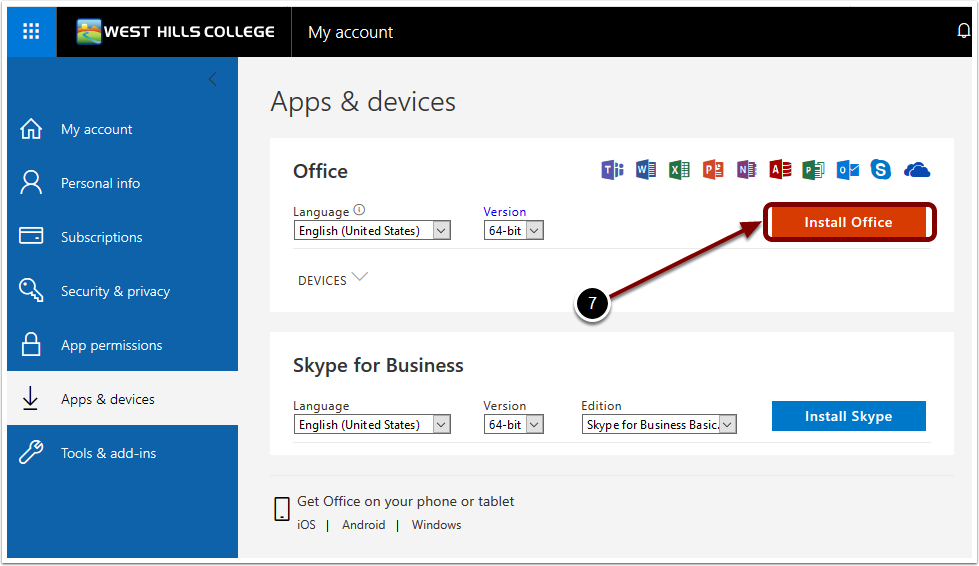Click the download arrow icon for Apps & devices
Screen dimensions: 979x566
click(x=30, y=398)
